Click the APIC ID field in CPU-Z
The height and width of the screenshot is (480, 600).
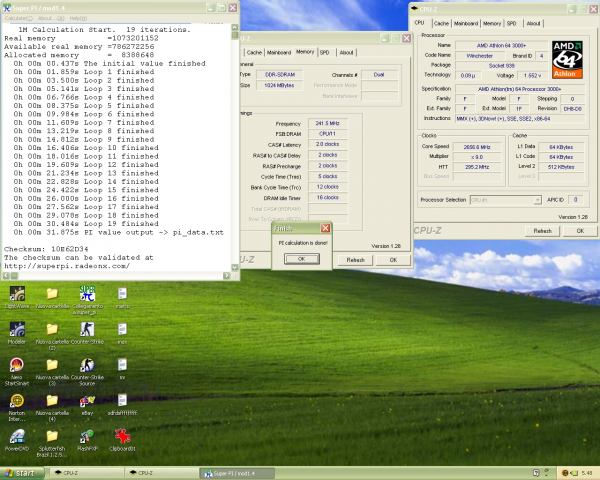point(575,200)
